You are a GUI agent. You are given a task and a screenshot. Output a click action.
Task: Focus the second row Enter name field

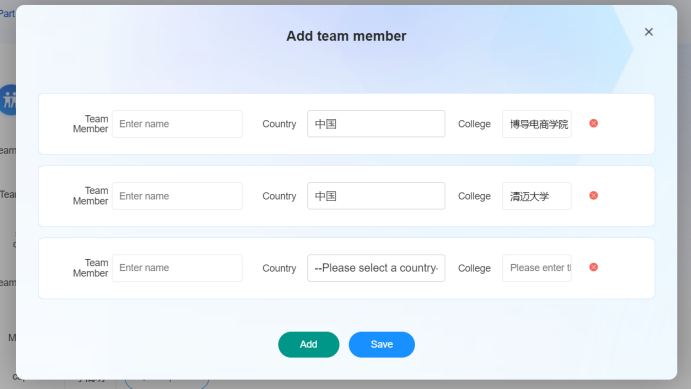coord(177,196)
